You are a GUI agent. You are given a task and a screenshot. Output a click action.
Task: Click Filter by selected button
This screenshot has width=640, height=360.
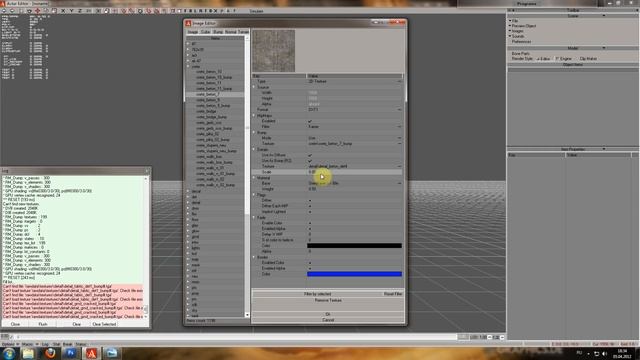pyautogui.click(x=318, y=294)
